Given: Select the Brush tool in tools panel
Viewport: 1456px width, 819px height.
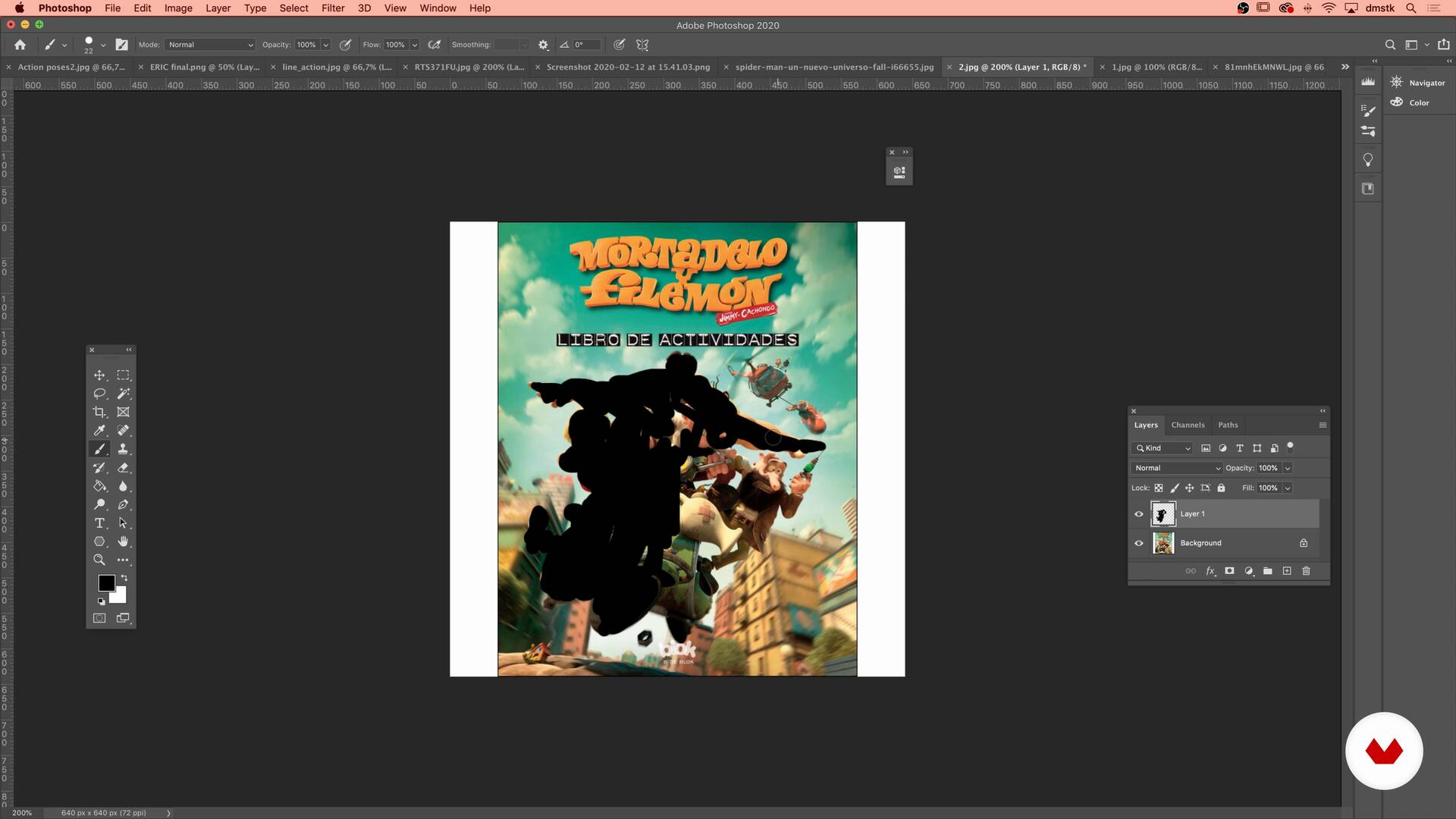Looking at the screenshot, I should point(99,449).
